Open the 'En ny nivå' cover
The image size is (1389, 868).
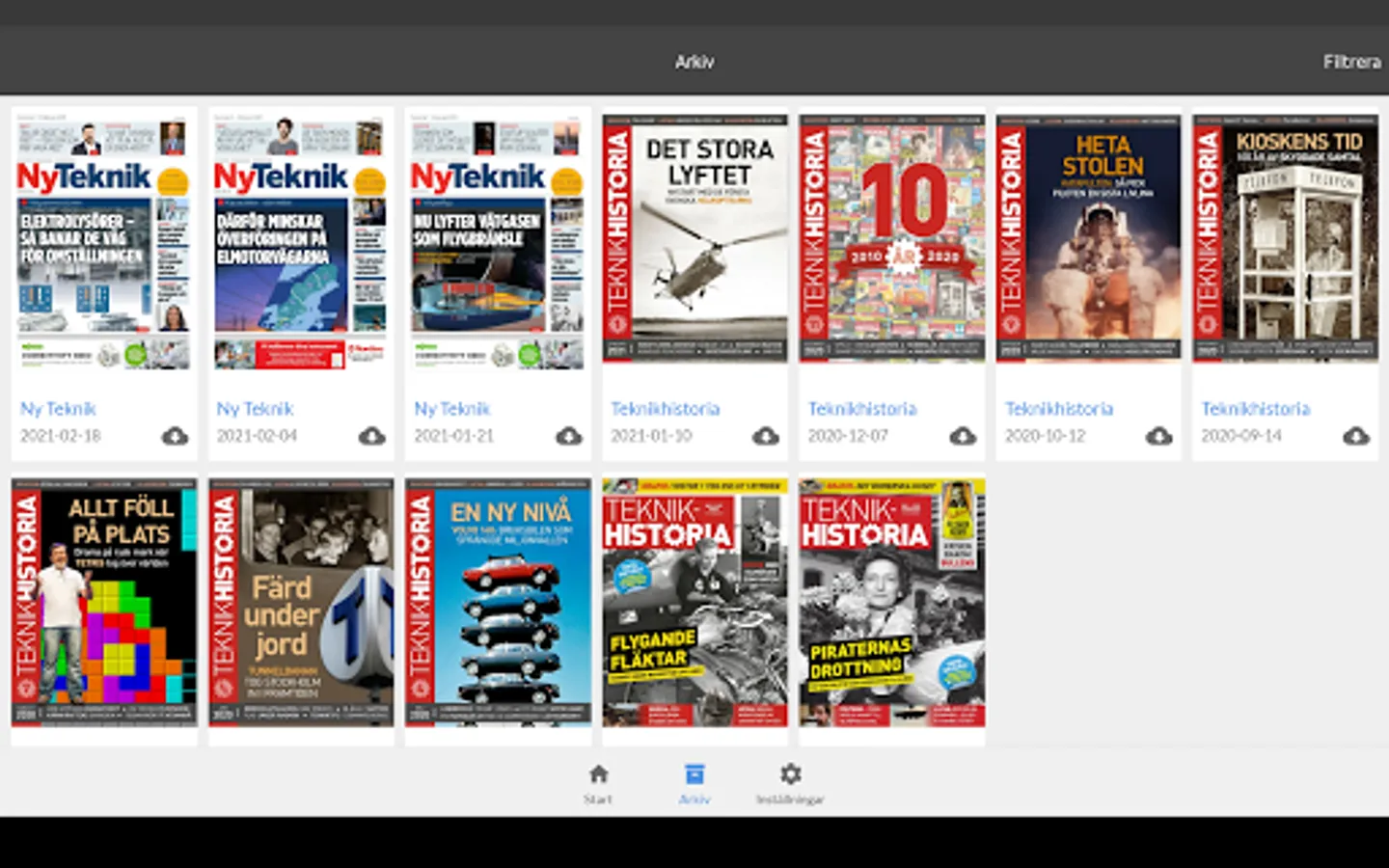[x=498, y=603]
